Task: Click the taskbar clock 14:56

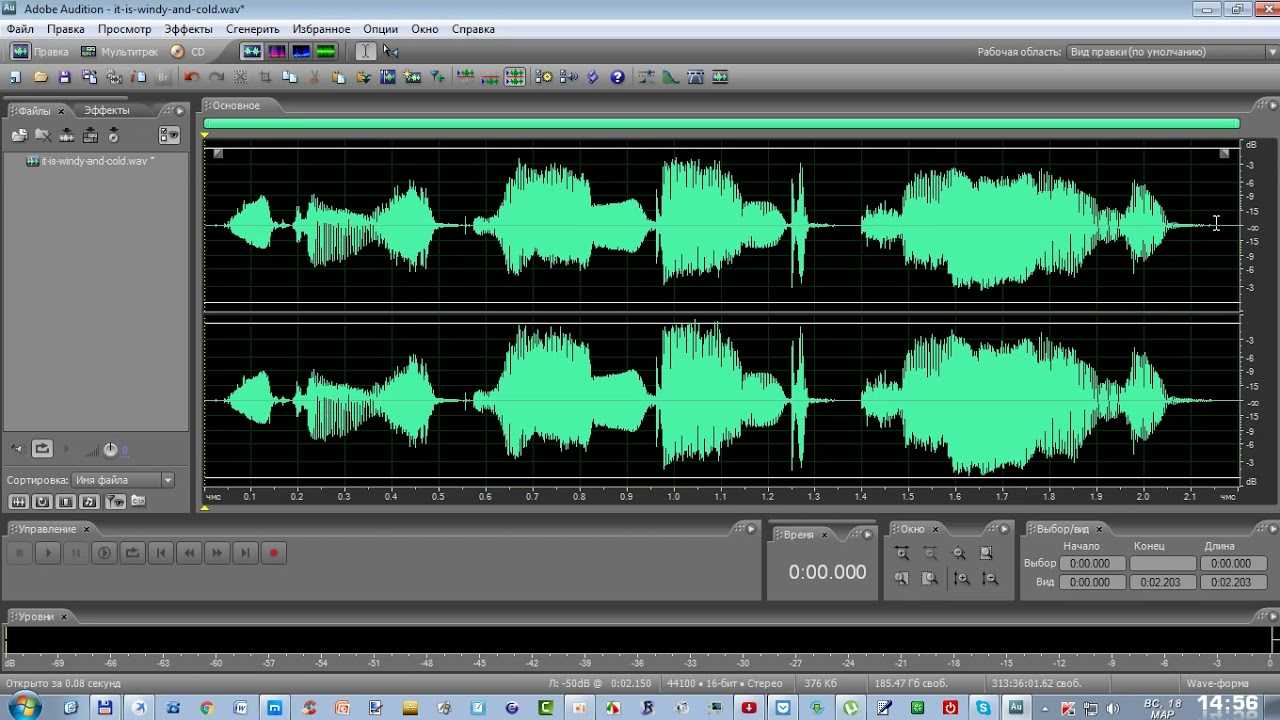Action: coord(1227,705)
